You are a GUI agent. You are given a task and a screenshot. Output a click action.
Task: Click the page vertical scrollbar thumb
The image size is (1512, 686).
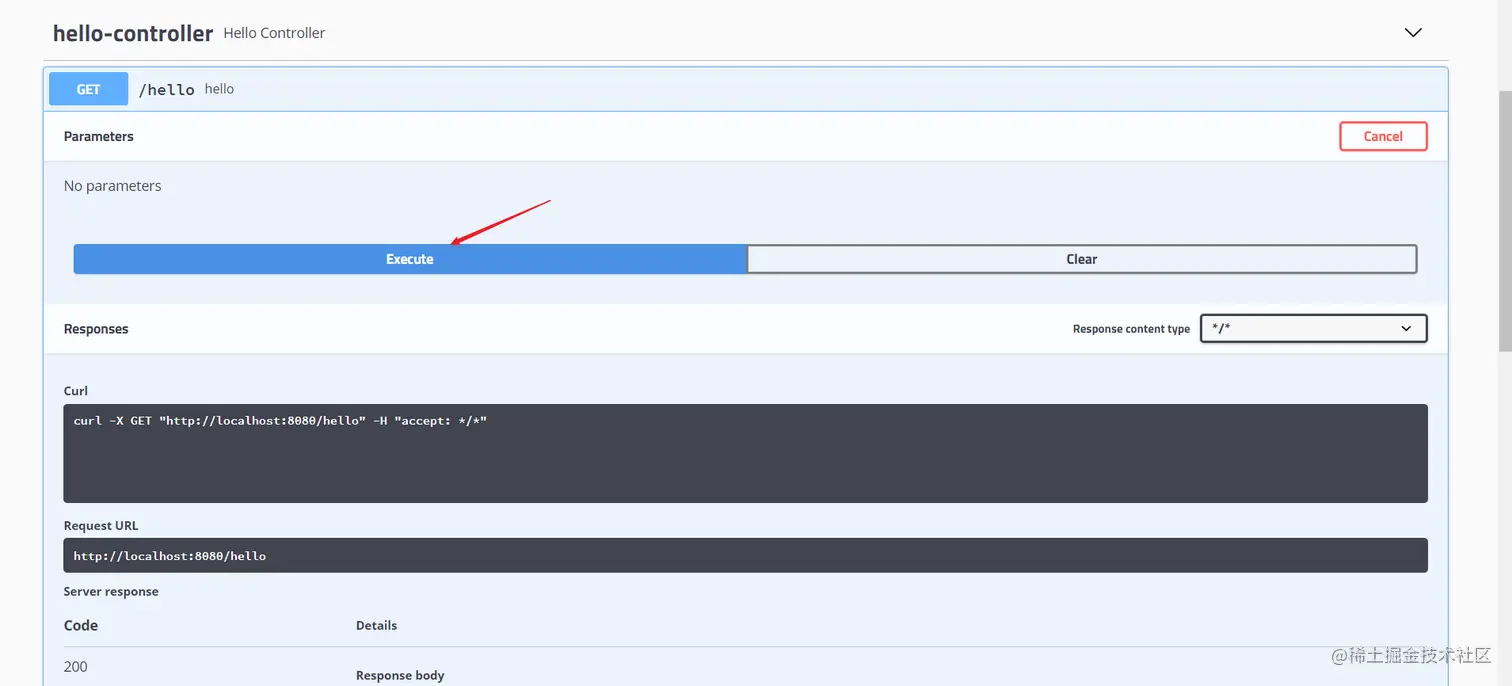[1505, 220]
